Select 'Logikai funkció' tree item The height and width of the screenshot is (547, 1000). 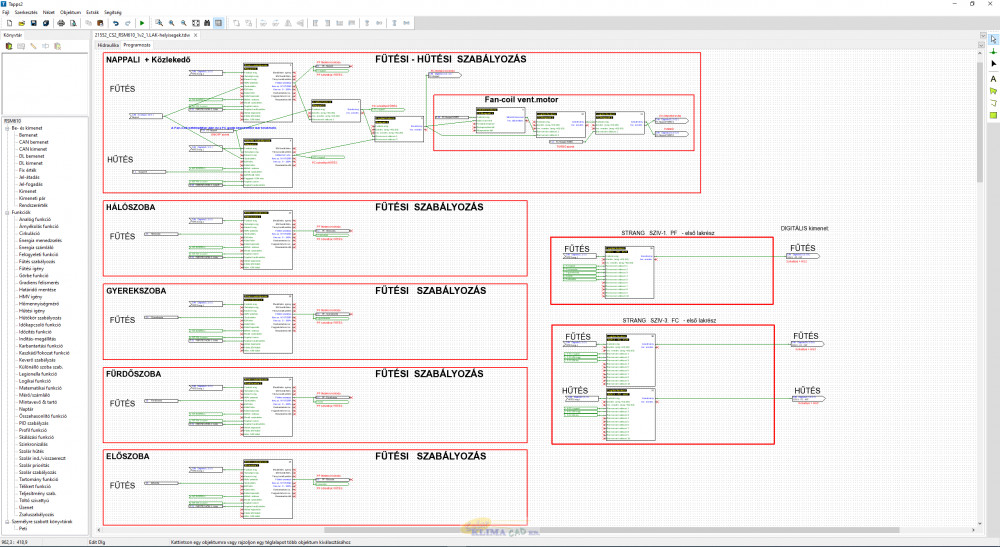click(x=34, y=381)
